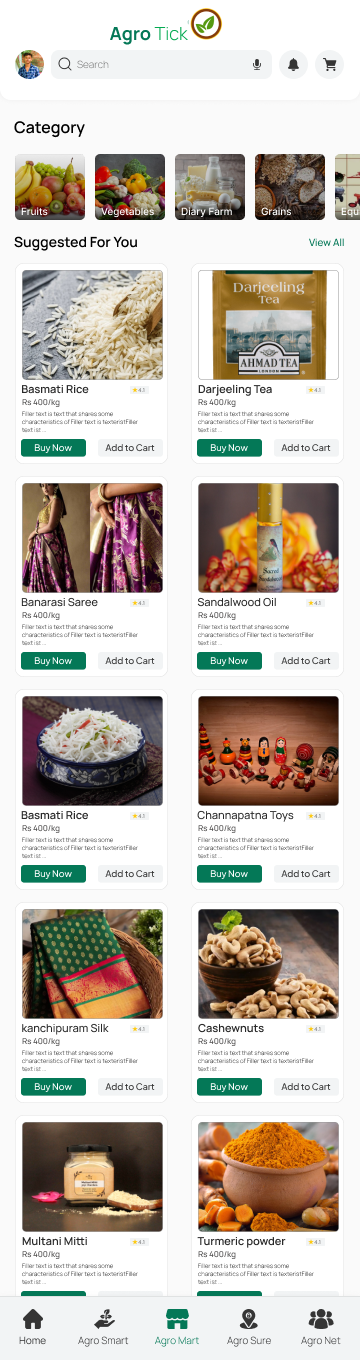Viewport: 360px width, 1360px height.
Task: Click the Agro Tick leaf logo
Action: (207, 23)
